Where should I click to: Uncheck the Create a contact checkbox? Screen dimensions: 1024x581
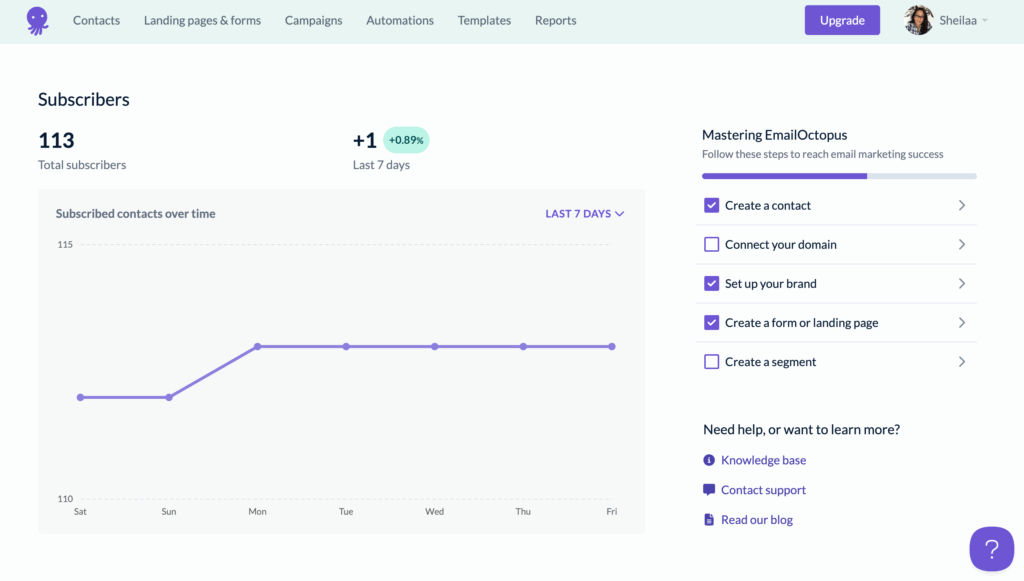point(712,205)
